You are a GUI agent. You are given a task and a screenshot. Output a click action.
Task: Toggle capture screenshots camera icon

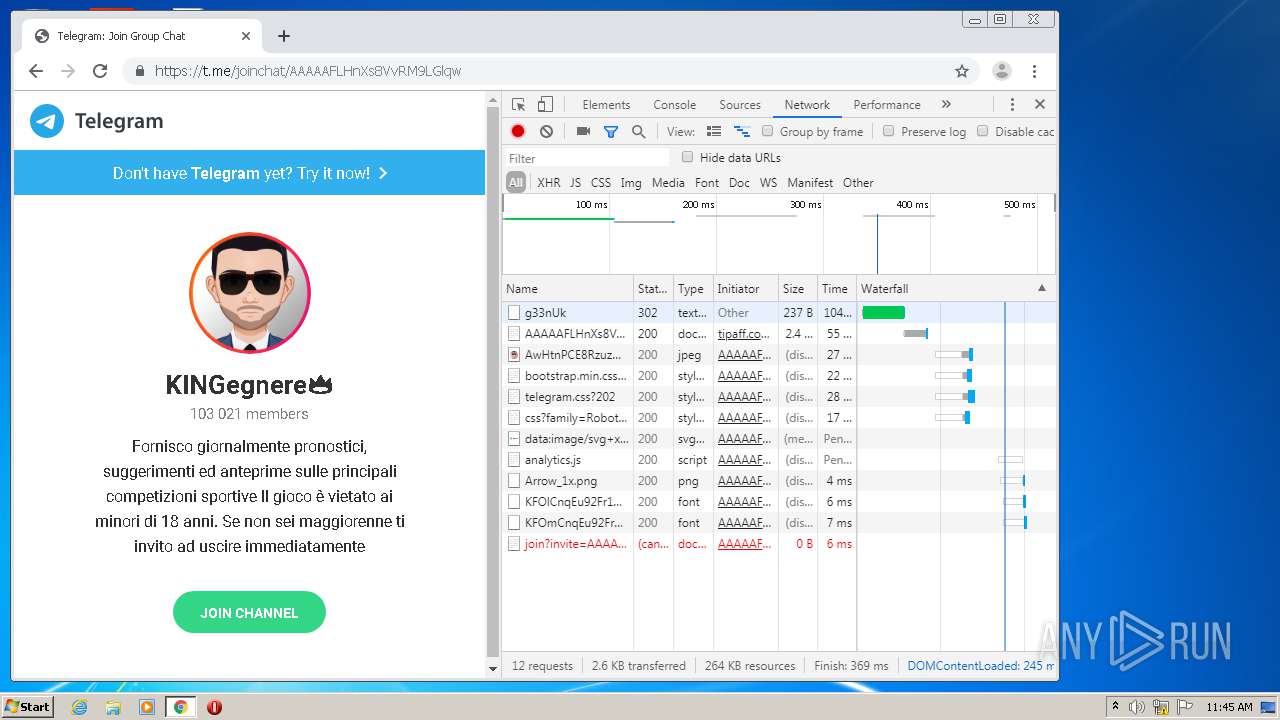pyautogui.click(x=583, y=131)
